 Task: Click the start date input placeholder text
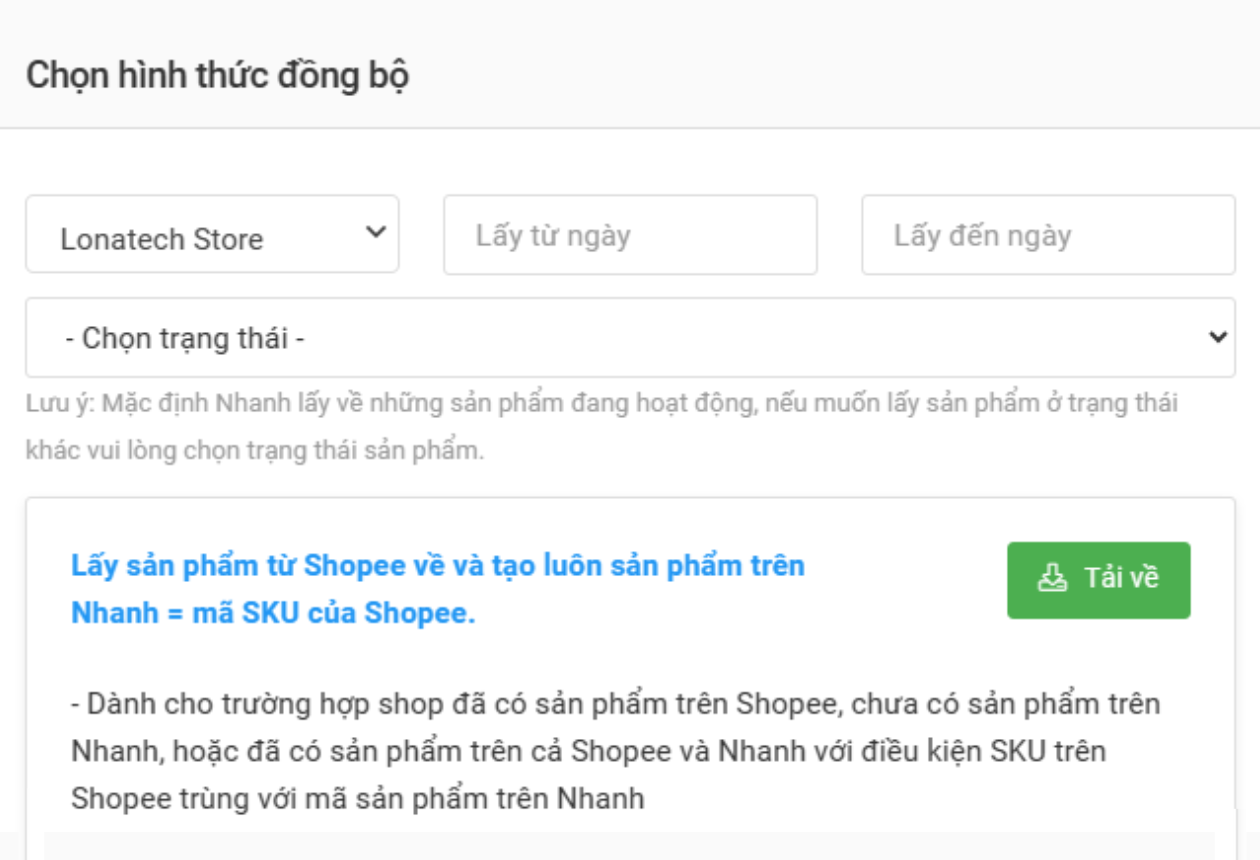click(552, 235)
